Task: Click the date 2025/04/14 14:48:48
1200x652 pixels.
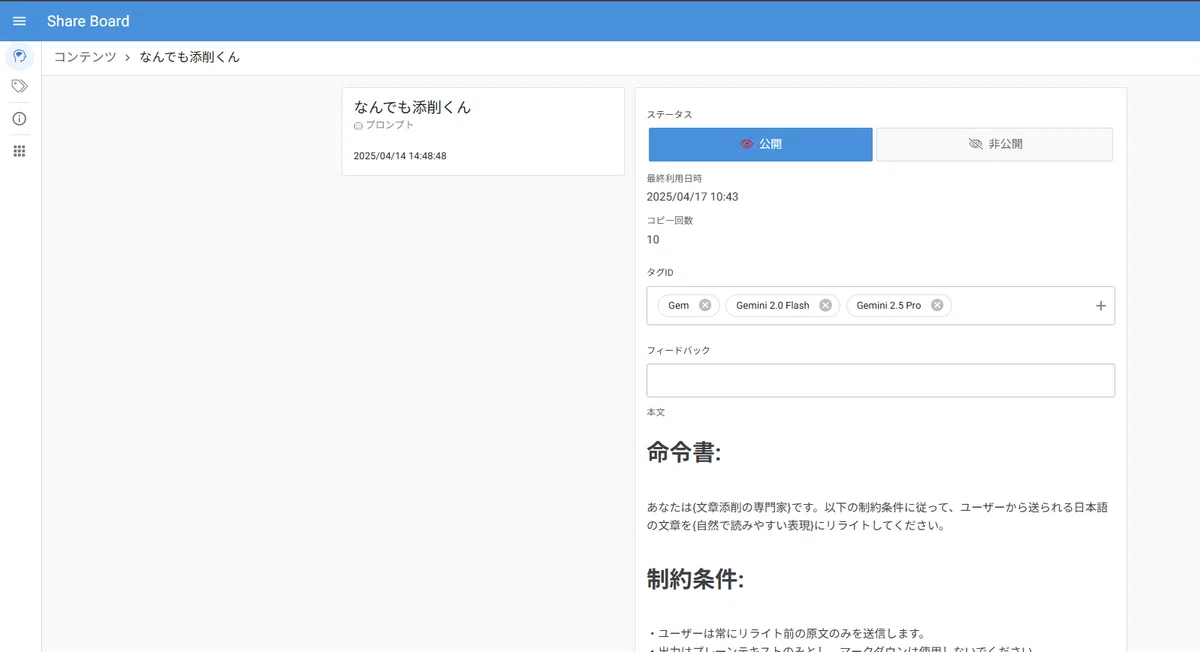Action: point(400,156)
